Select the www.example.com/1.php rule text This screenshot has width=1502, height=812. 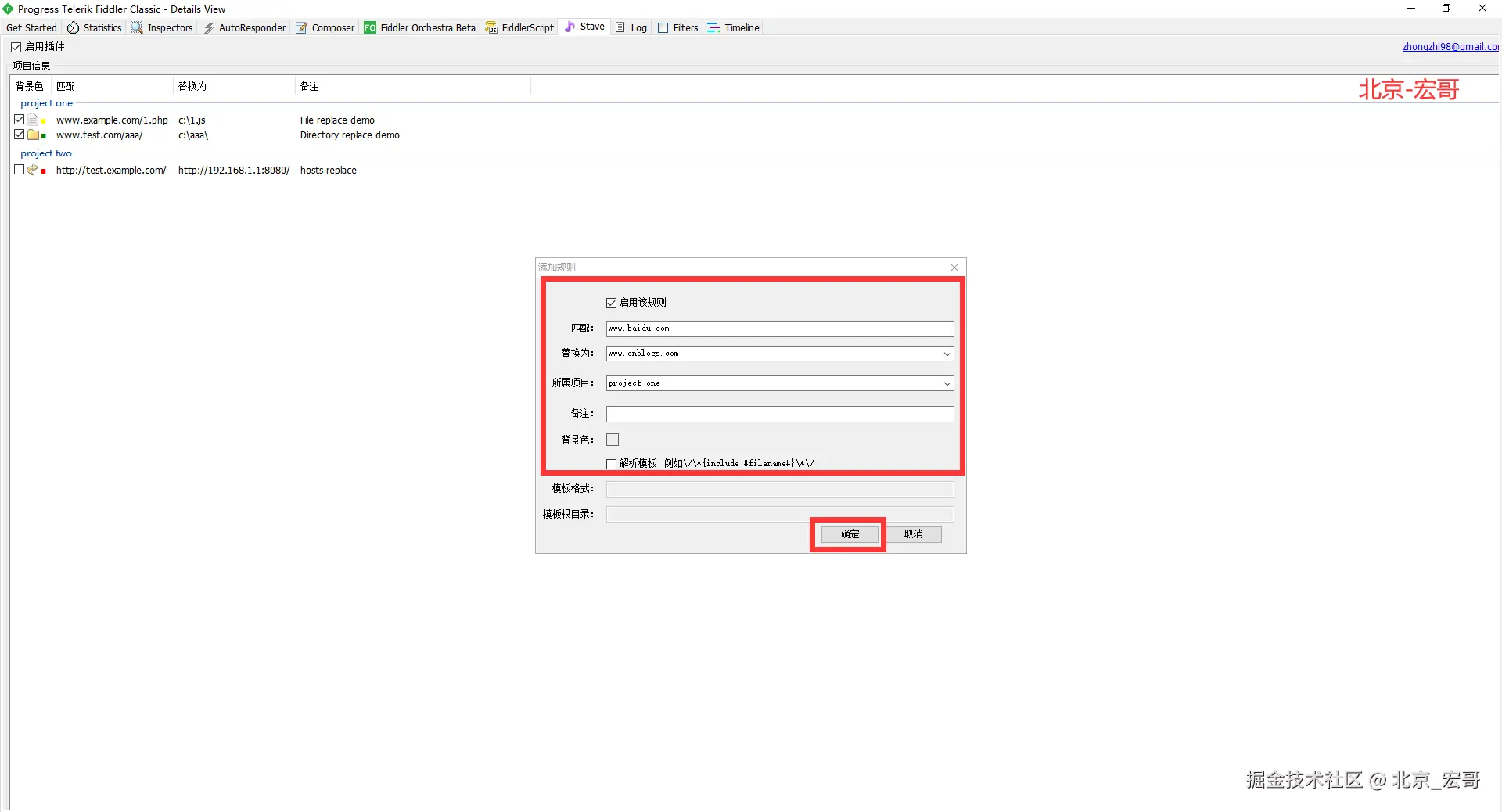point(112,120)
